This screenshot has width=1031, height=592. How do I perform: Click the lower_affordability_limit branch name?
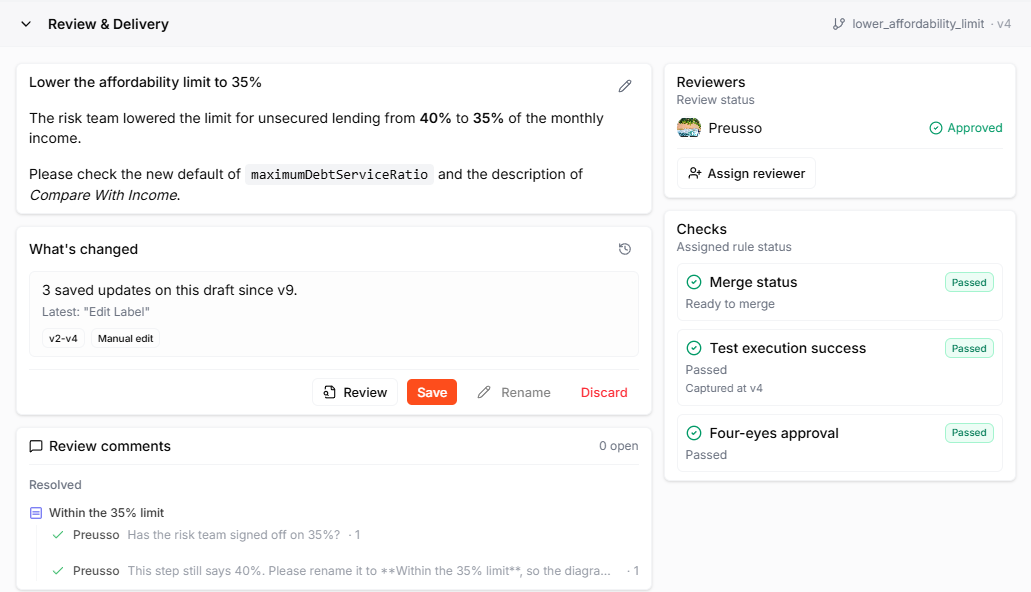(x=918, y=24)
